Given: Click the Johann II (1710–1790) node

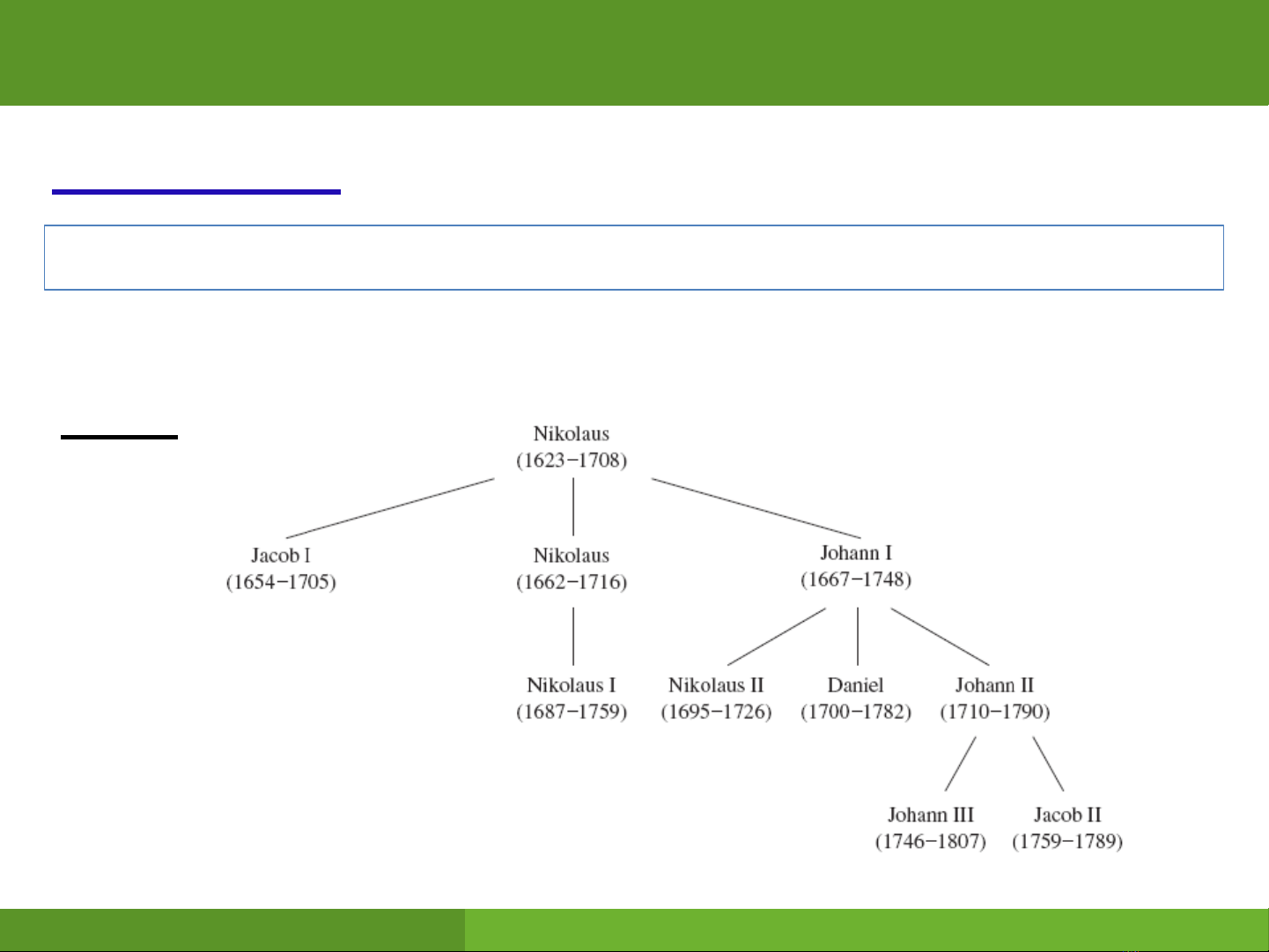Looking at the screenshot, I should (994, 698).
